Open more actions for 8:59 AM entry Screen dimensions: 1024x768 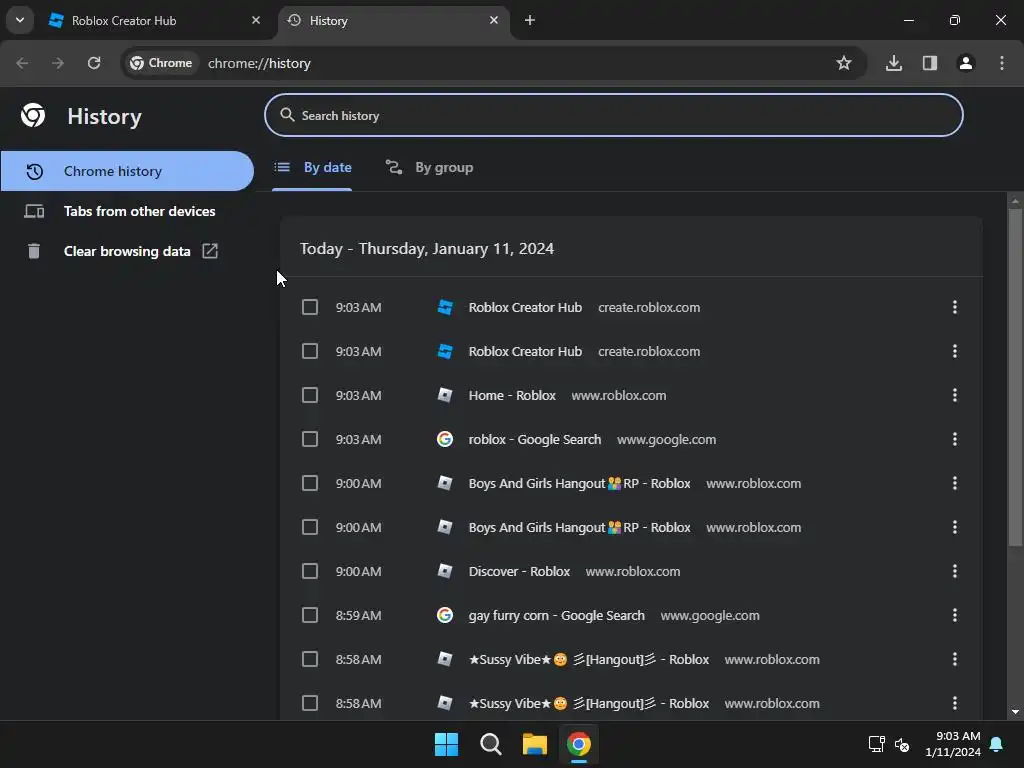coord(955,615)
